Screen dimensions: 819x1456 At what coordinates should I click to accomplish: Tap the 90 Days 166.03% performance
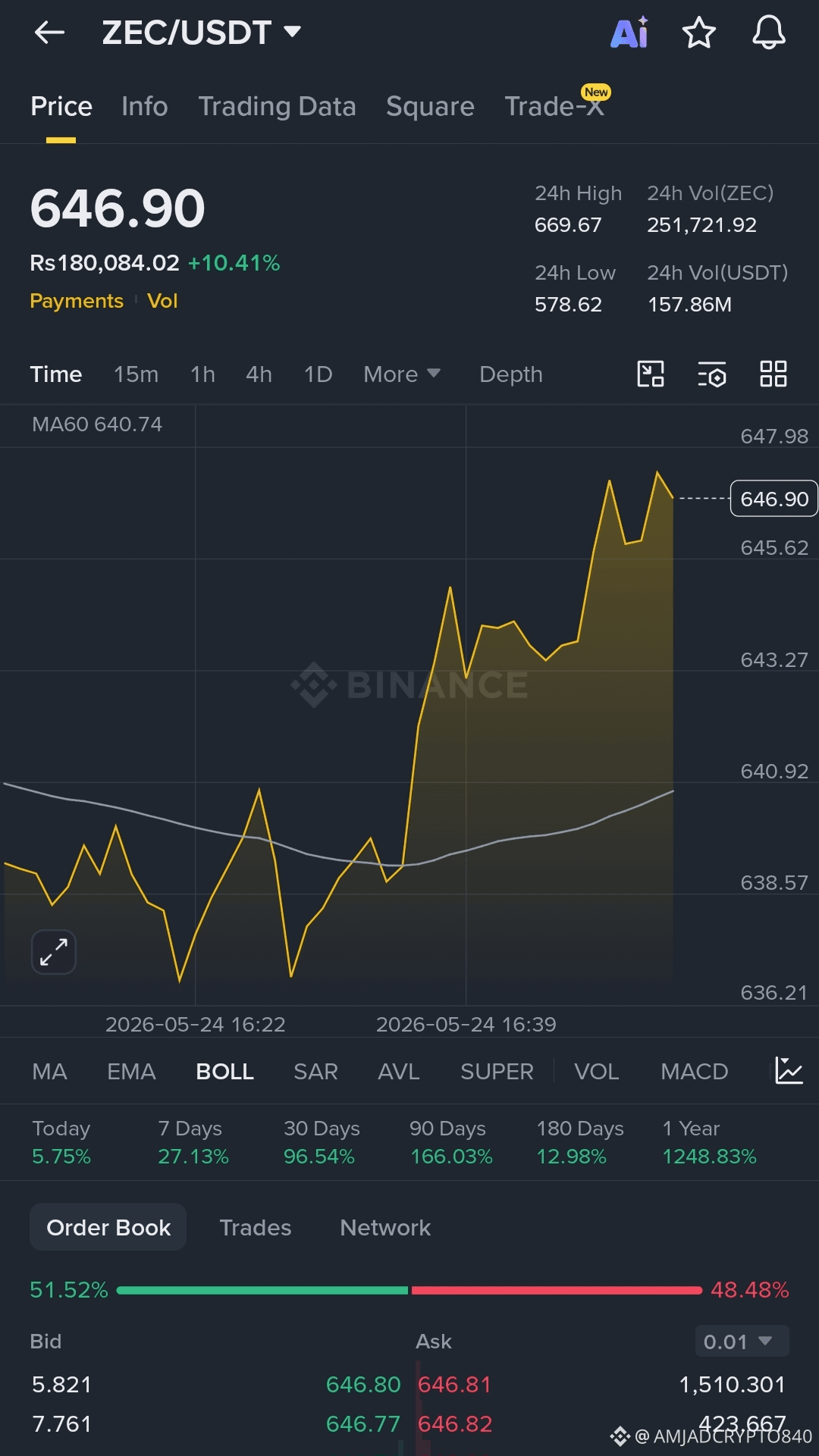[x=451, y=1142]
